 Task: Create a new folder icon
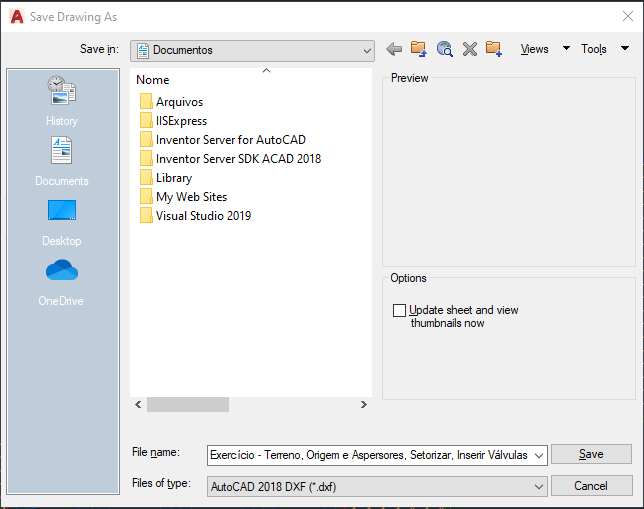[x=494, y=49]
